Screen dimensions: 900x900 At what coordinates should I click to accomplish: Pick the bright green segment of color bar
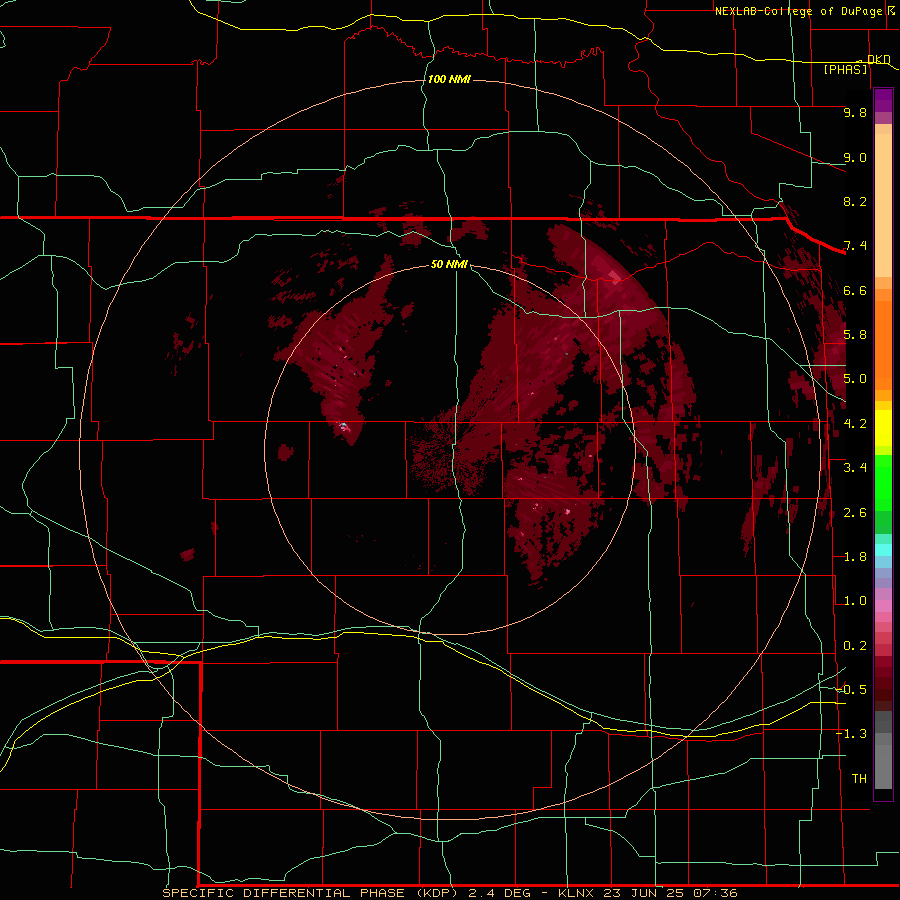click(883, 482)
